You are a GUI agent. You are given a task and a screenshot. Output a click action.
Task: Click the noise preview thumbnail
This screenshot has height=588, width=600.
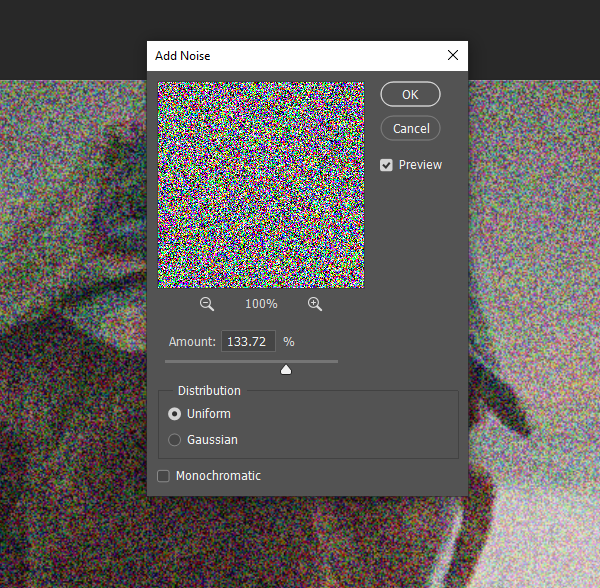pos(261,185)
